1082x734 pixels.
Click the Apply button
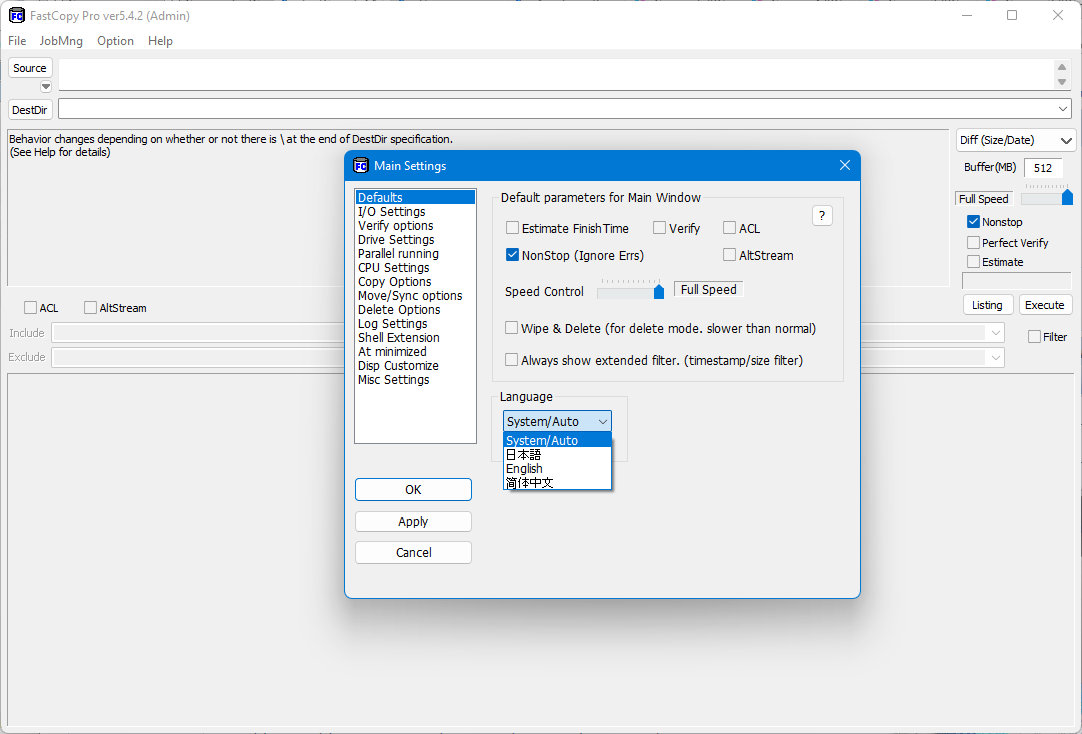click(x=413, y=522)
